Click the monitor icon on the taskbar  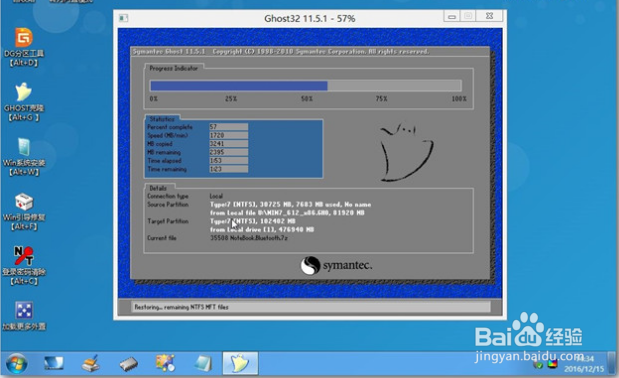click(x=53, y=363)
